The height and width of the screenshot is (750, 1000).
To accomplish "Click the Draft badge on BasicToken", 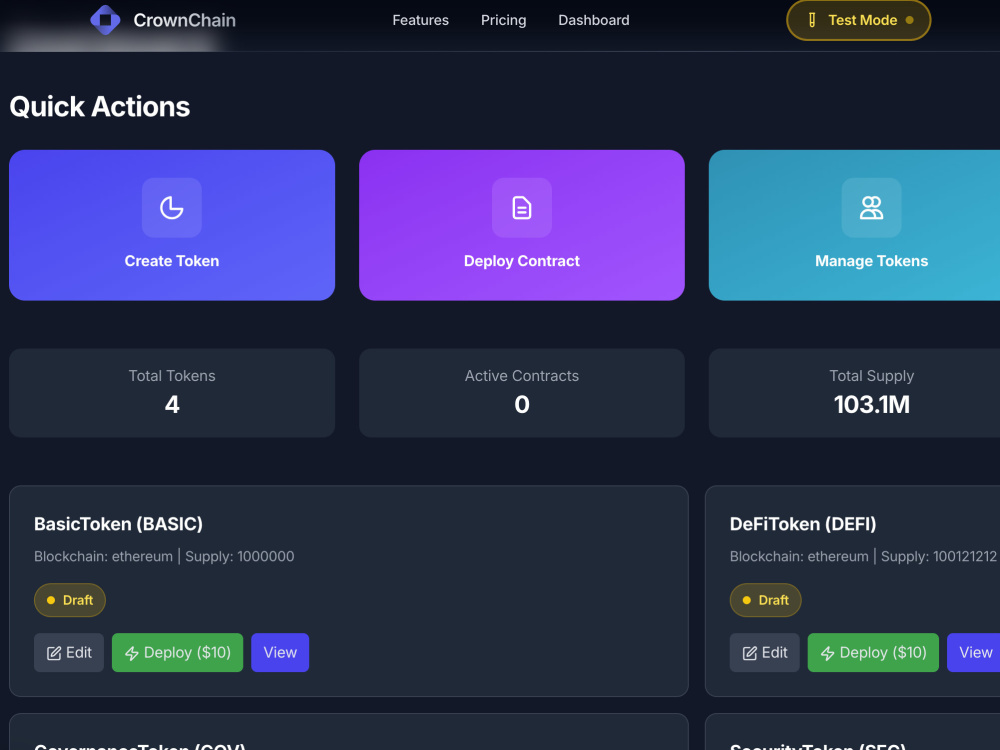I will (x=70, y=600).
